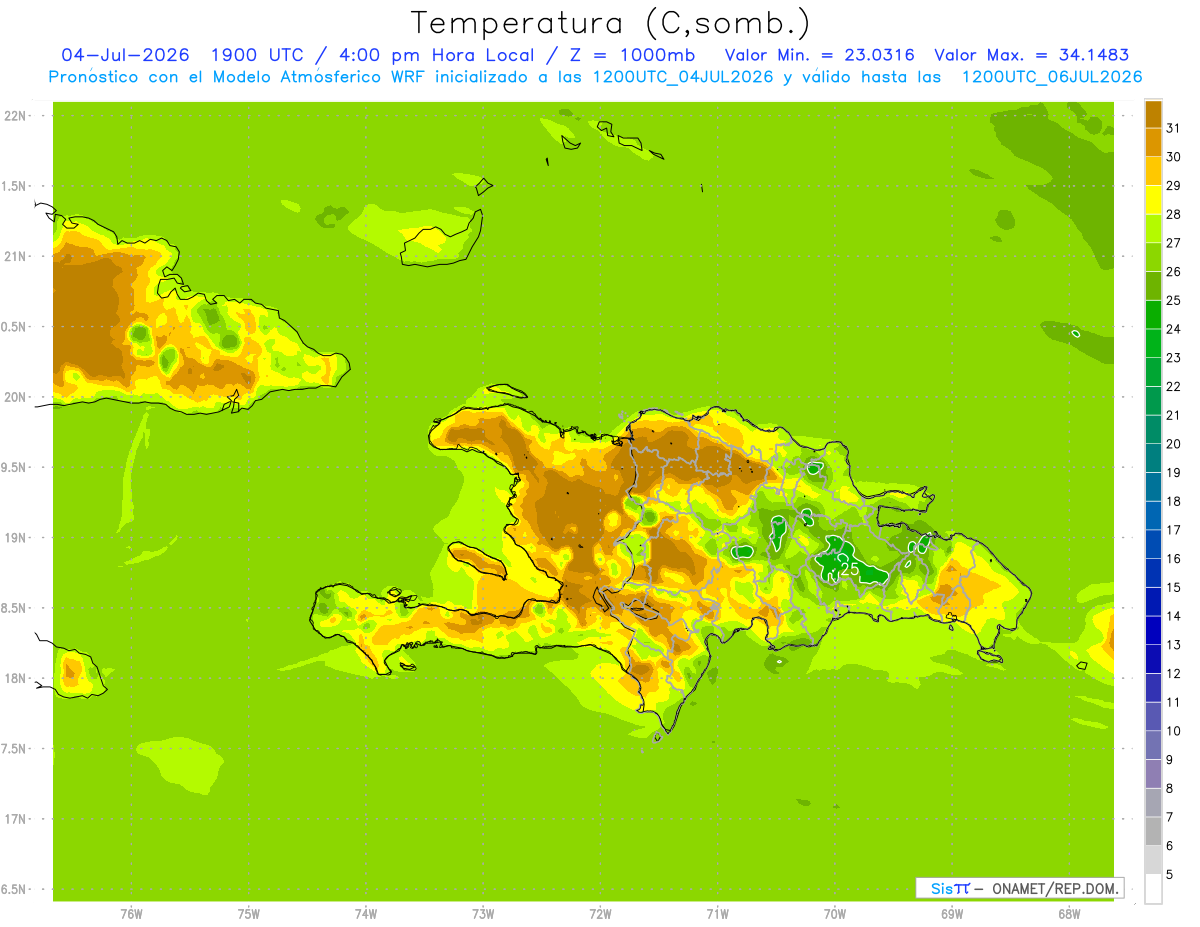Select the '74W' longitude label
Image resolution: width=1200 pixels, height=927 pixels.
tap(366, 914)
